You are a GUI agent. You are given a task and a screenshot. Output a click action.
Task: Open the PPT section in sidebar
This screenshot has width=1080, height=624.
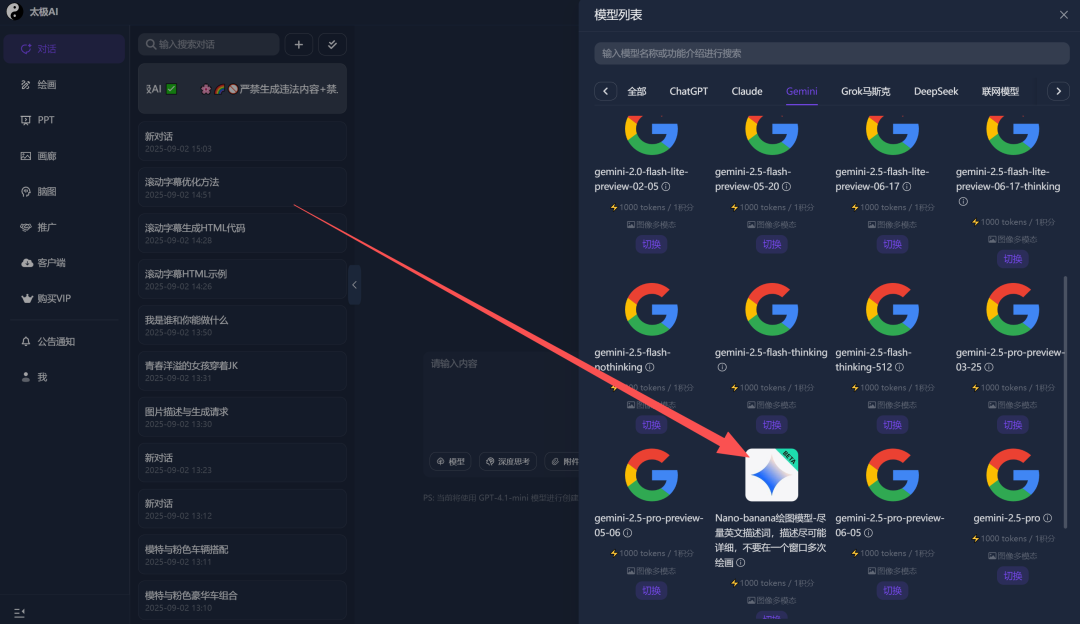pyautogui.click(x=64, y=120)
